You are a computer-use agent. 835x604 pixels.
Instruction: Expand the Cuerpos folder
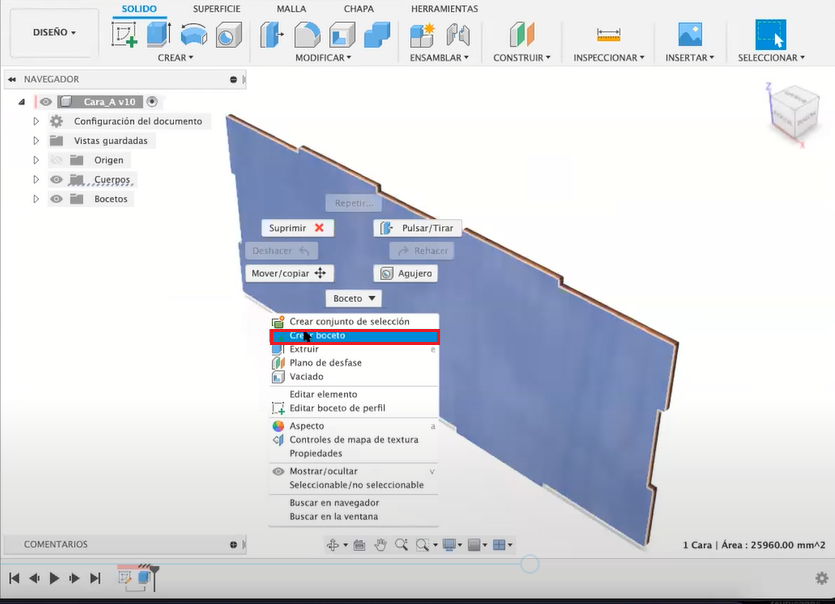[36, 179]
